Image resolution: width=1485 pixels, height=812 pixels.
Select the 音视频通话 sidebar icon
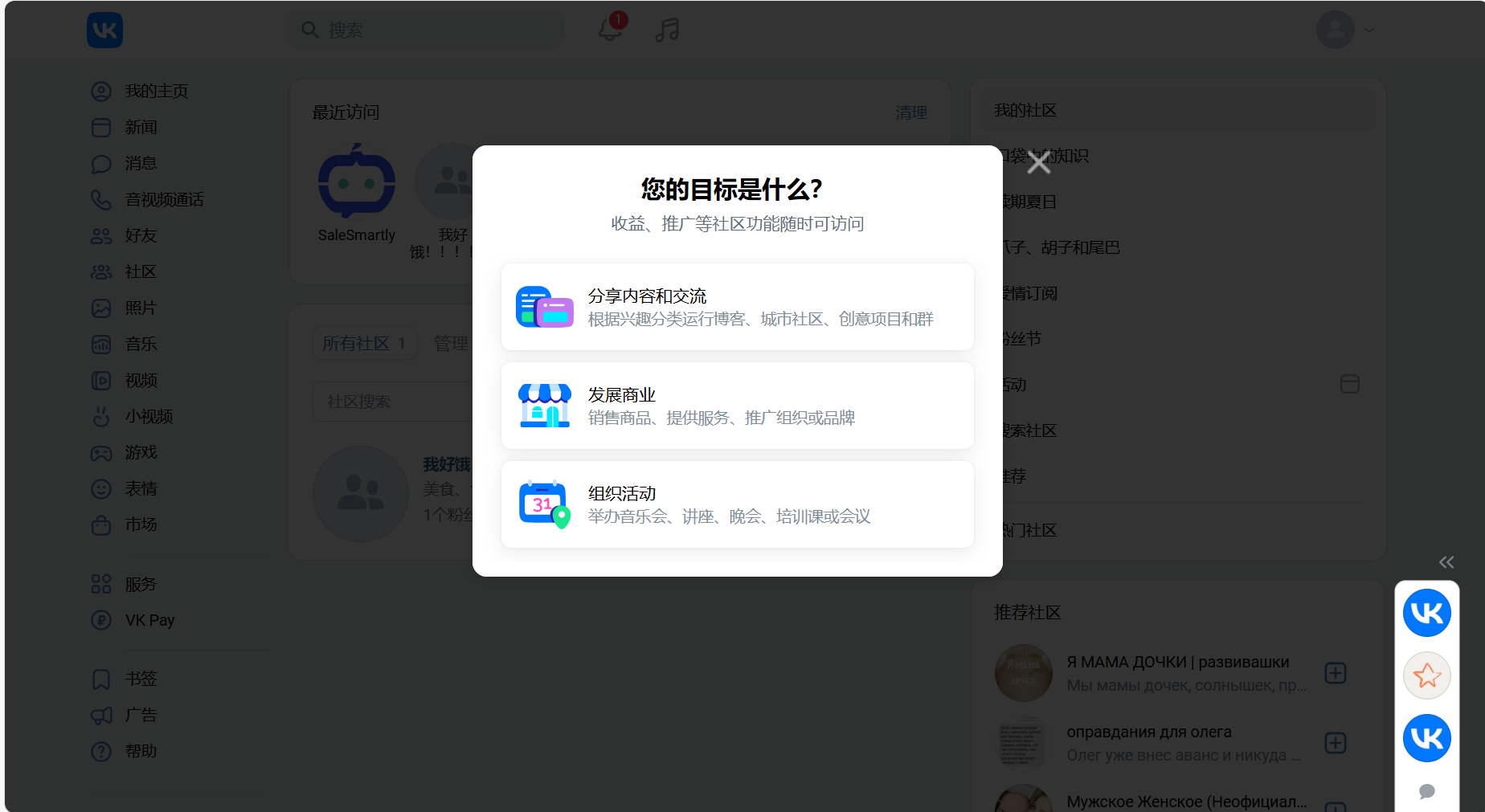click(101, 199)
